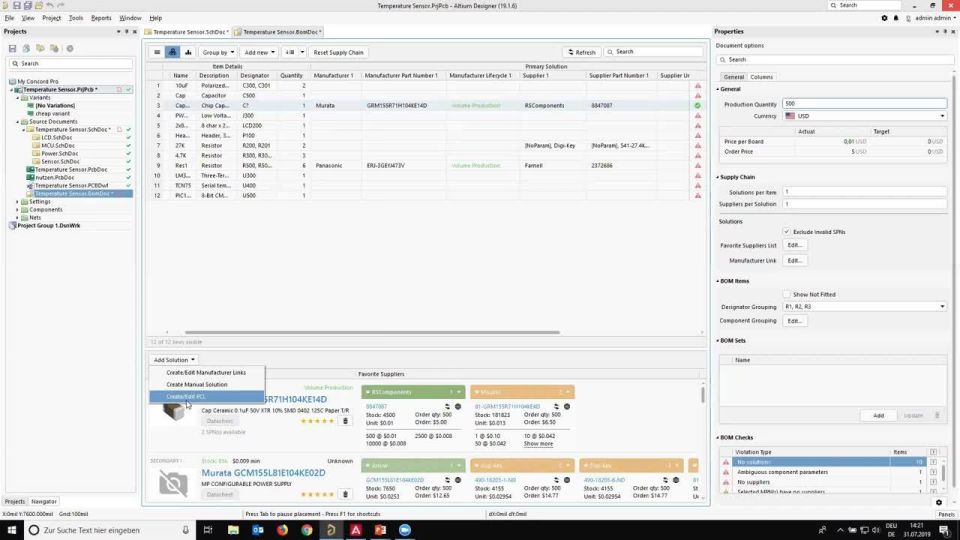Open Temperature Sensor.PcbDoc in tree

click(x=70, y=170)
